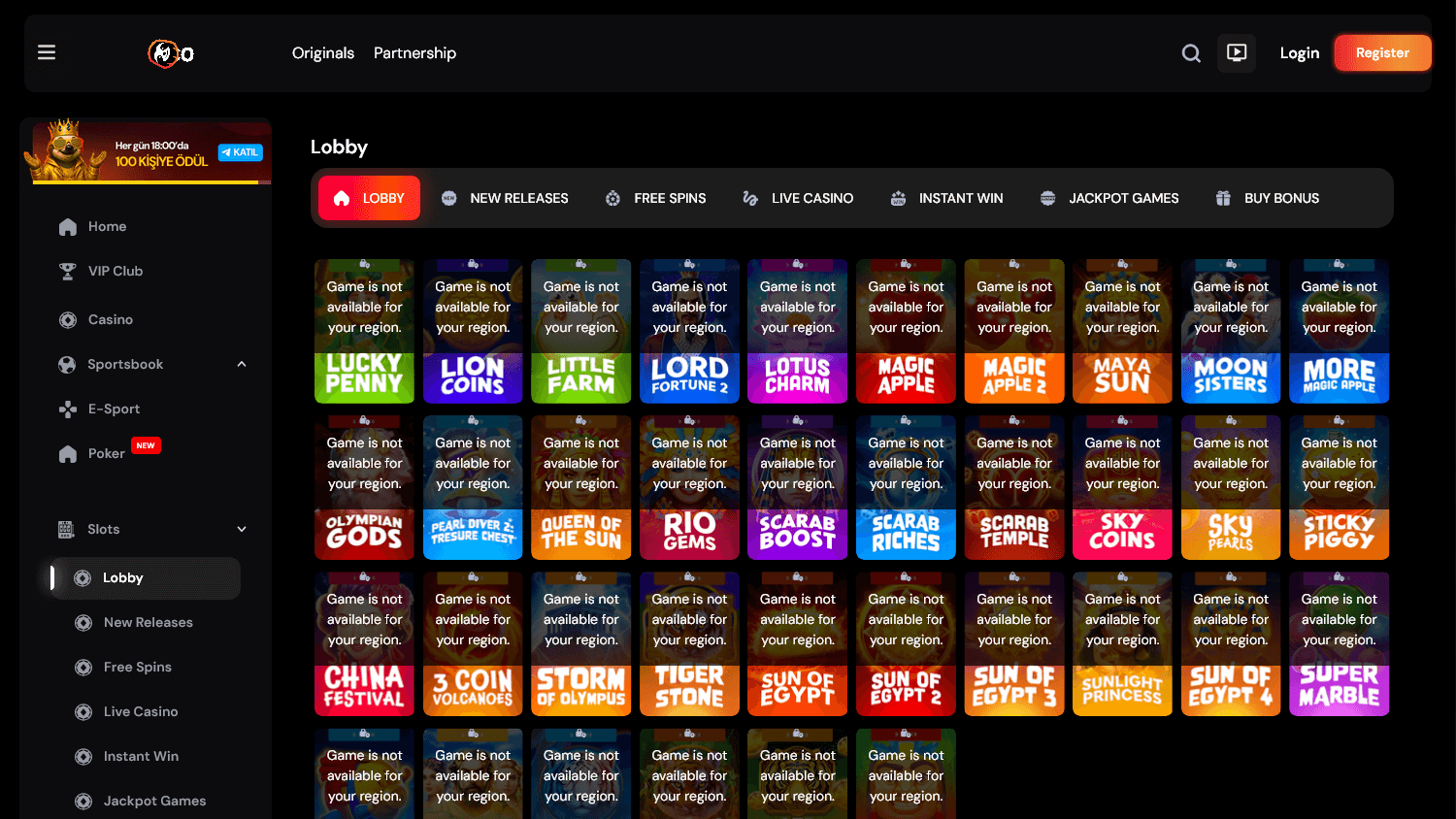Open Poker via its sidebar icon
This screenshot has height=819, width=1456.
[68, 453]
